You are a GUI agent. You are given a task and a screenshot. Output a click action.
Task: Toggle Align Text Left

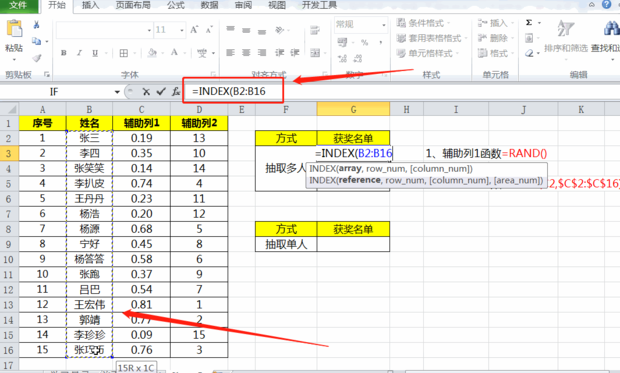point(231,53)
